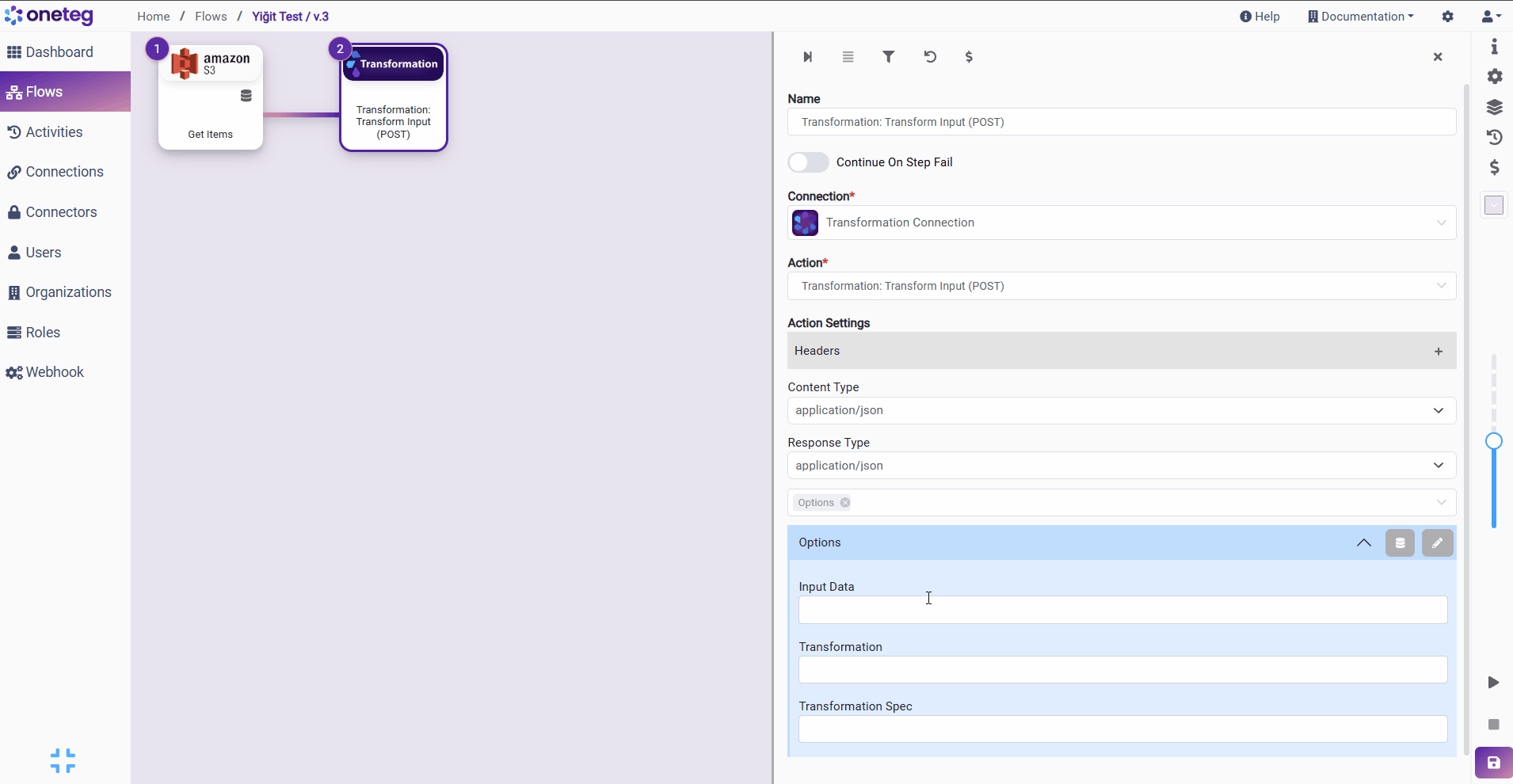Screen dimensions: 1513x784
Task: Open the Documentation menu
Action: point(1361,17)
